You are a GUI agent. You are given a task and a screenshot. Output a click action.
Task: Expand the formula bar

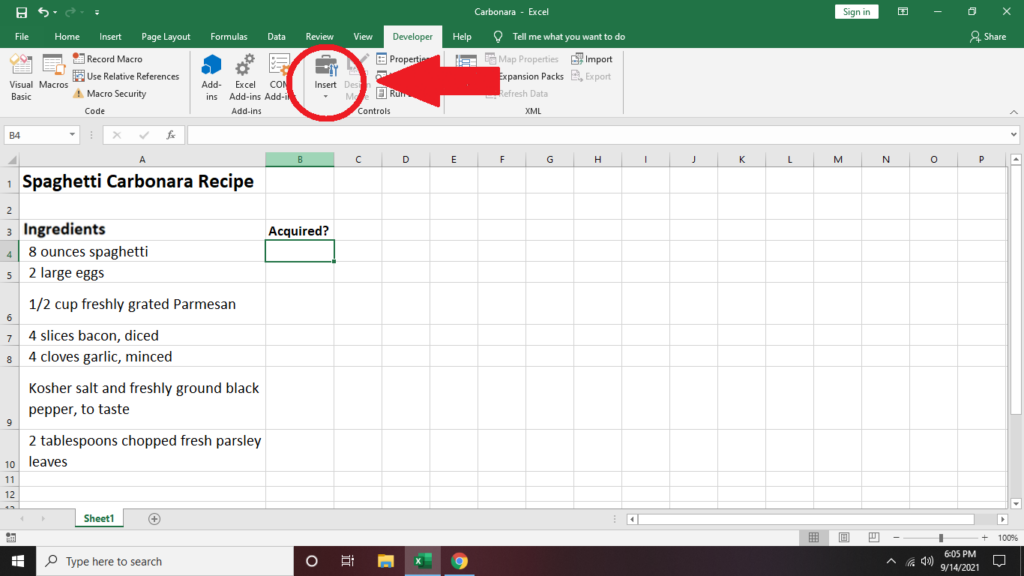tap(1014, 135)
